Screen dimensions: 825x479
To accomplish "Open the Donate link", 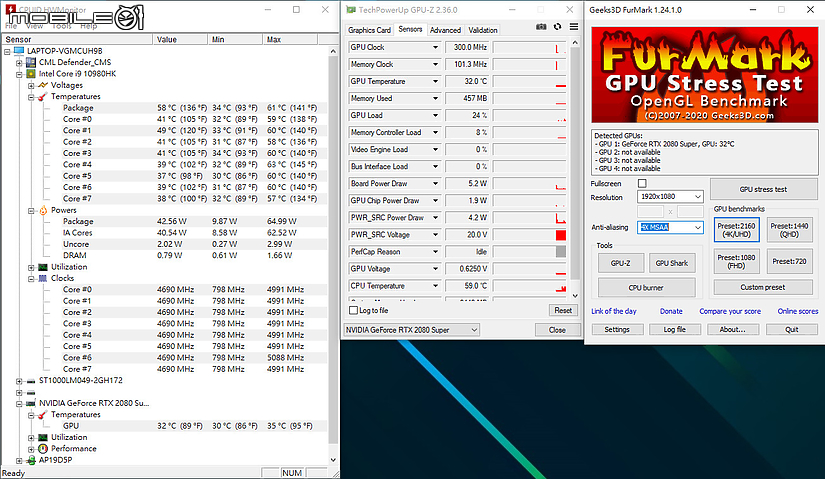I will tap(671, 311).
